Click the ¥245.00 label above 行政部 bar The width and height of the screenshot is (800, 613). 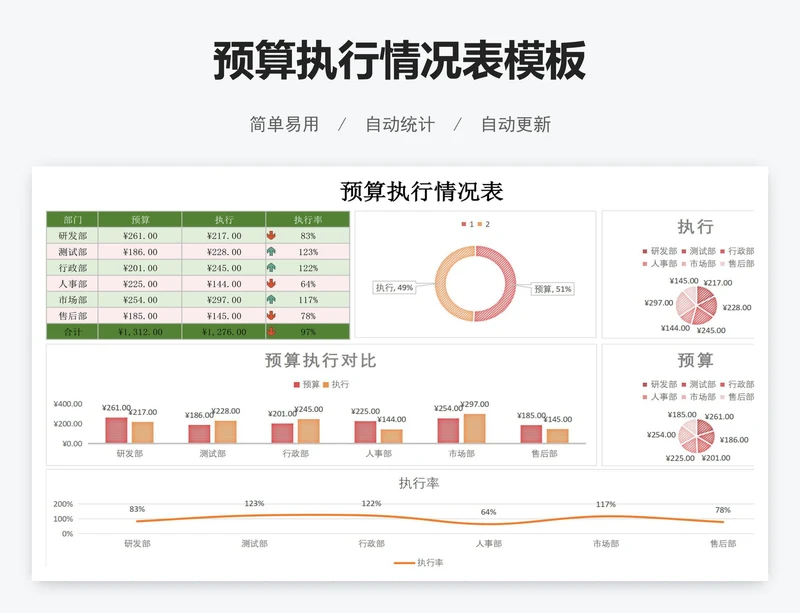pyautogui.click(x=309, y=409)
